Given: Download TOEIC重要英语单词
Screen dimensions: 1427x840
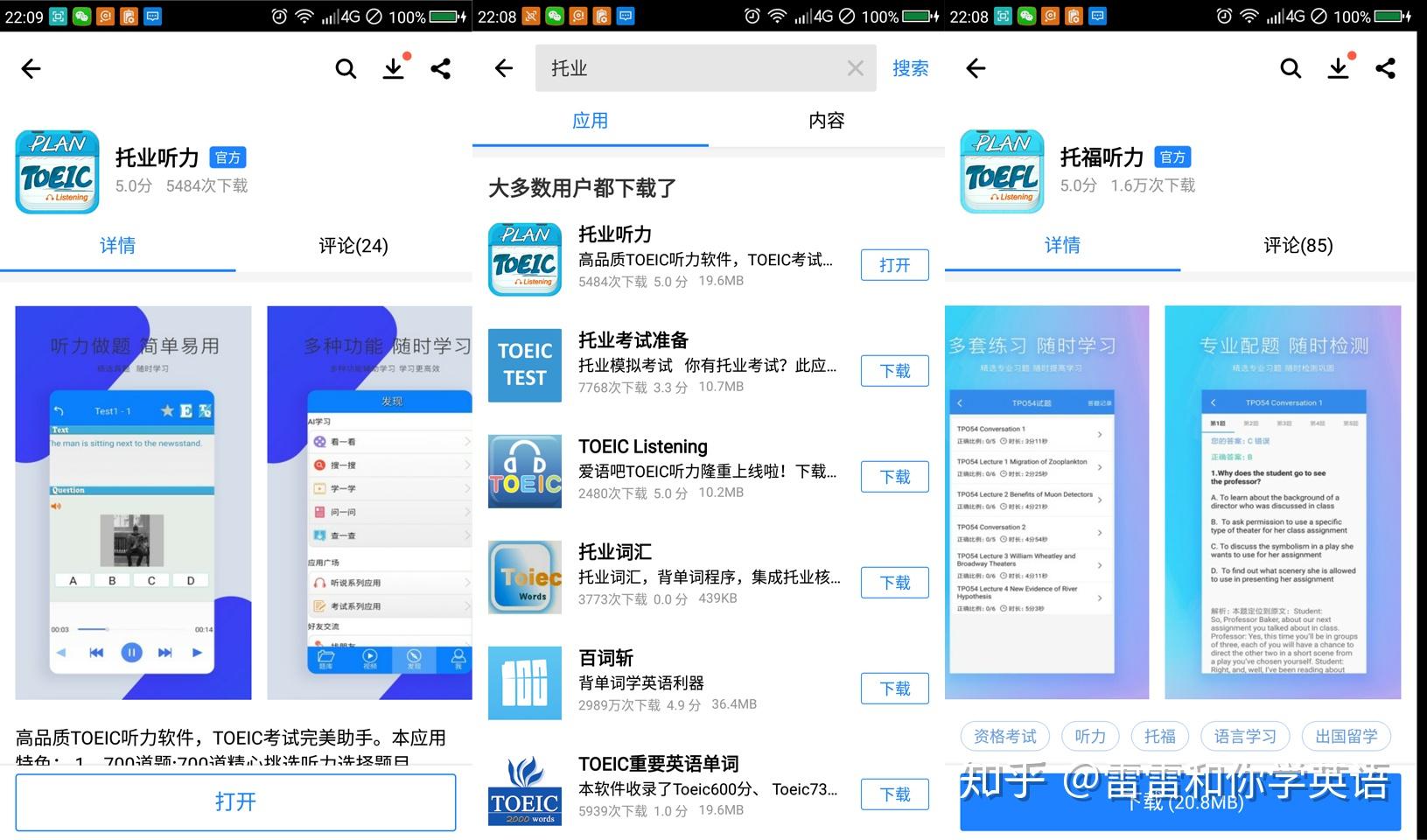Looking at the screenshot, I should 894,794.
